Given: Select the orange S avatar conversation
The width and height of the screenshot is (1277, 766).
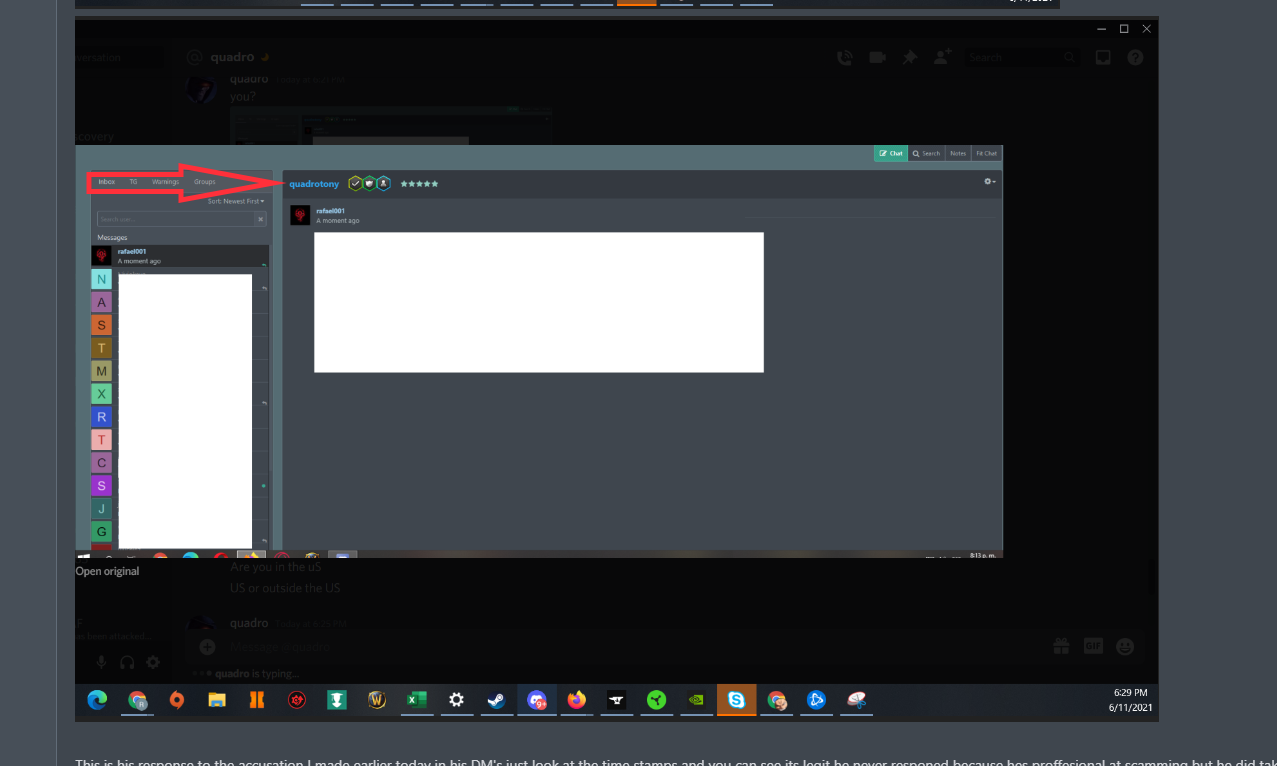Looking at the screenshot, I should point(101,325).
